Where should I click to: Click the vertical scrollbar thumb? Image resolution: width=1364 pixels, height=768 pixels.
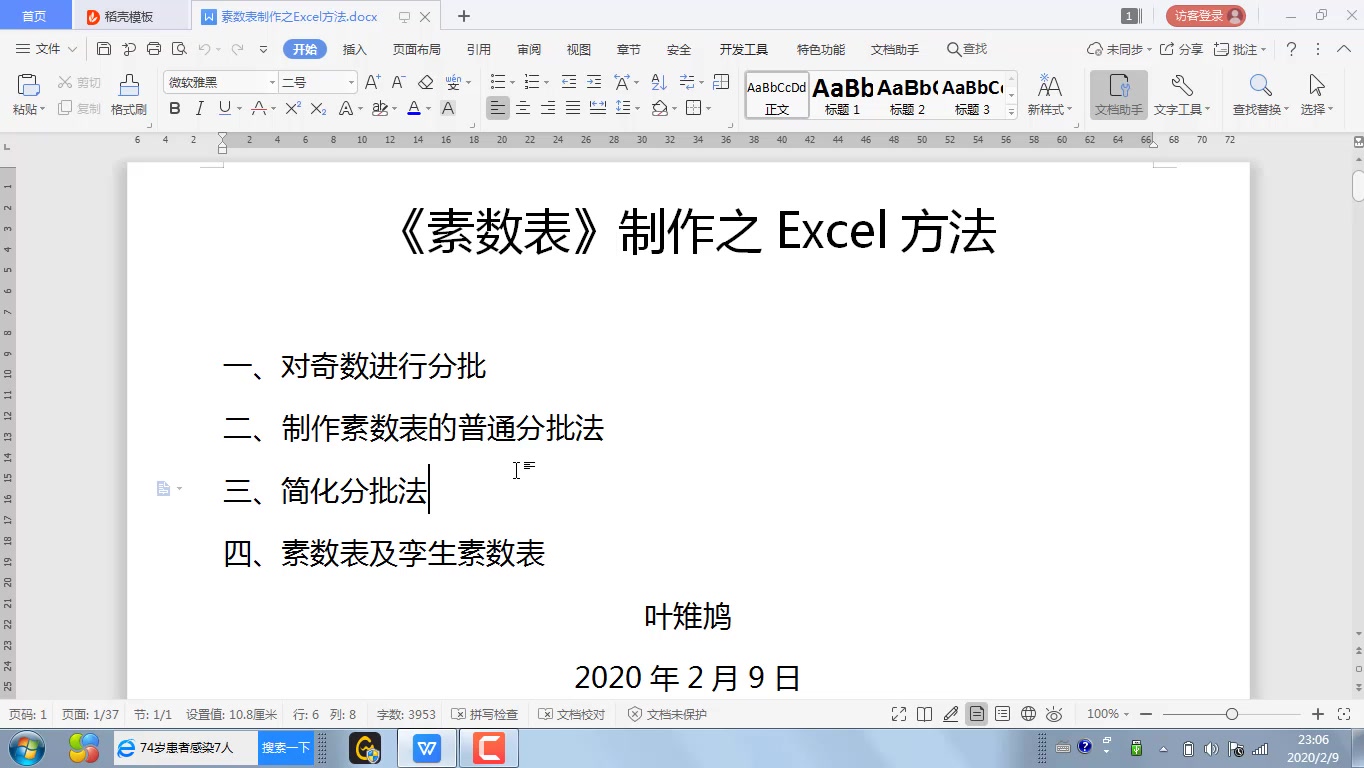(1358, 186)
